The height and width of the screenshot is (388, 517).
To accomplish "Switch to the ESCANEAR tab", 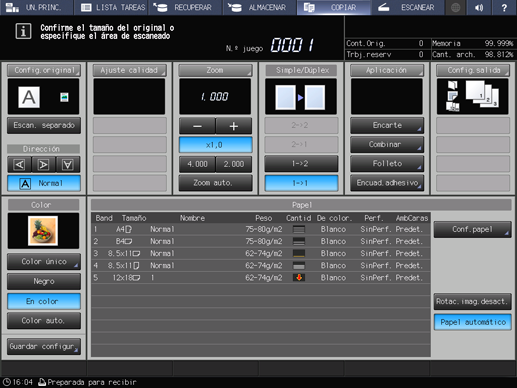I will (x=408, y=7).
